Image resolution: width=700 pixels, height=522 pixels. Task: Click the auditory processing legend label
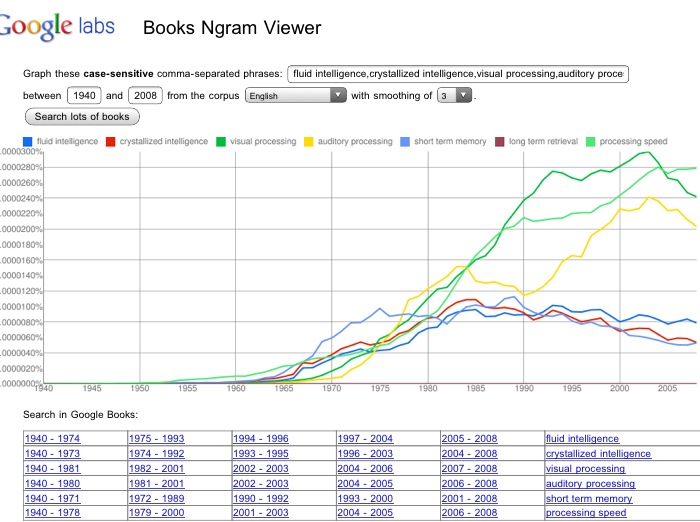click(x=355, y=142)
